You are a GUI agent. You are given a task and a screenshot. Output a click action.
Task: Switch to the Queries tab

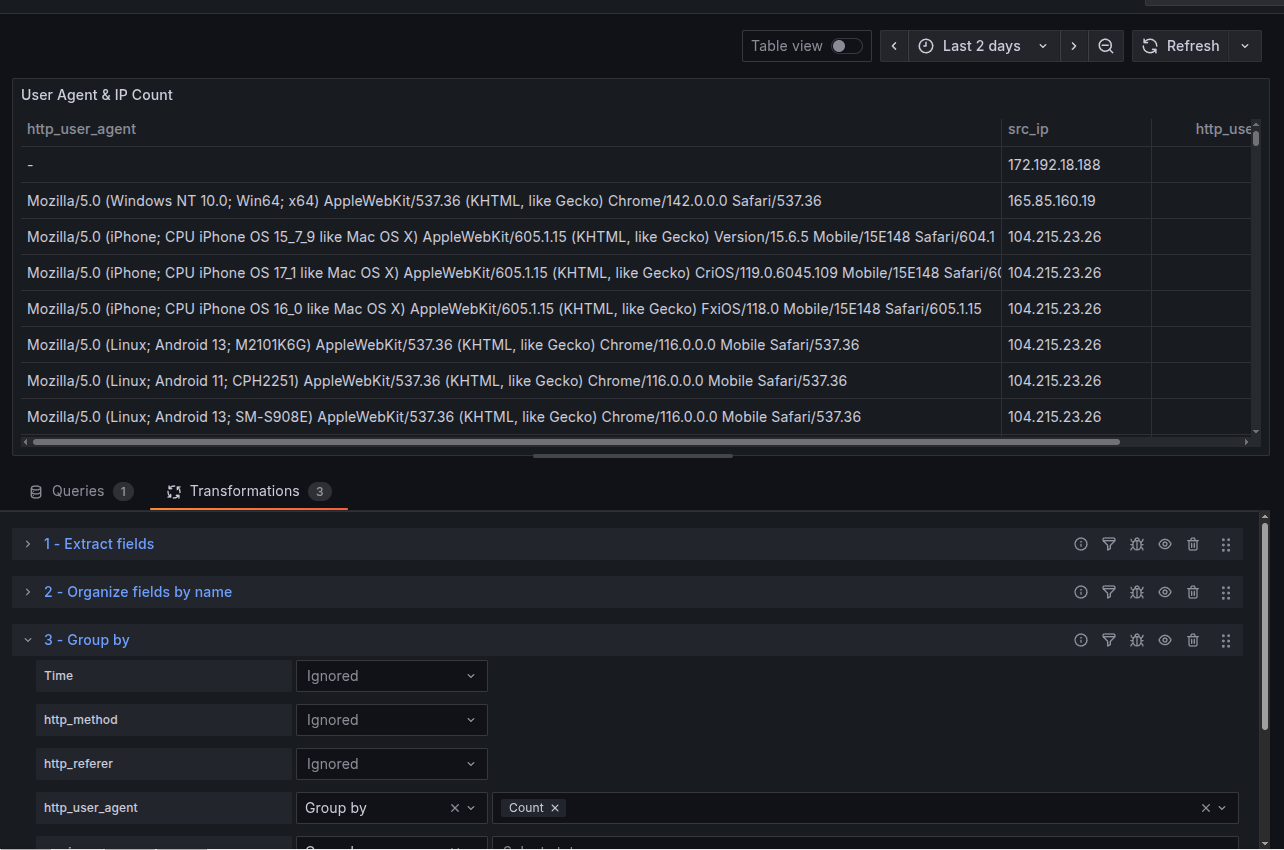pyautogui.click(x=79, y=491)
